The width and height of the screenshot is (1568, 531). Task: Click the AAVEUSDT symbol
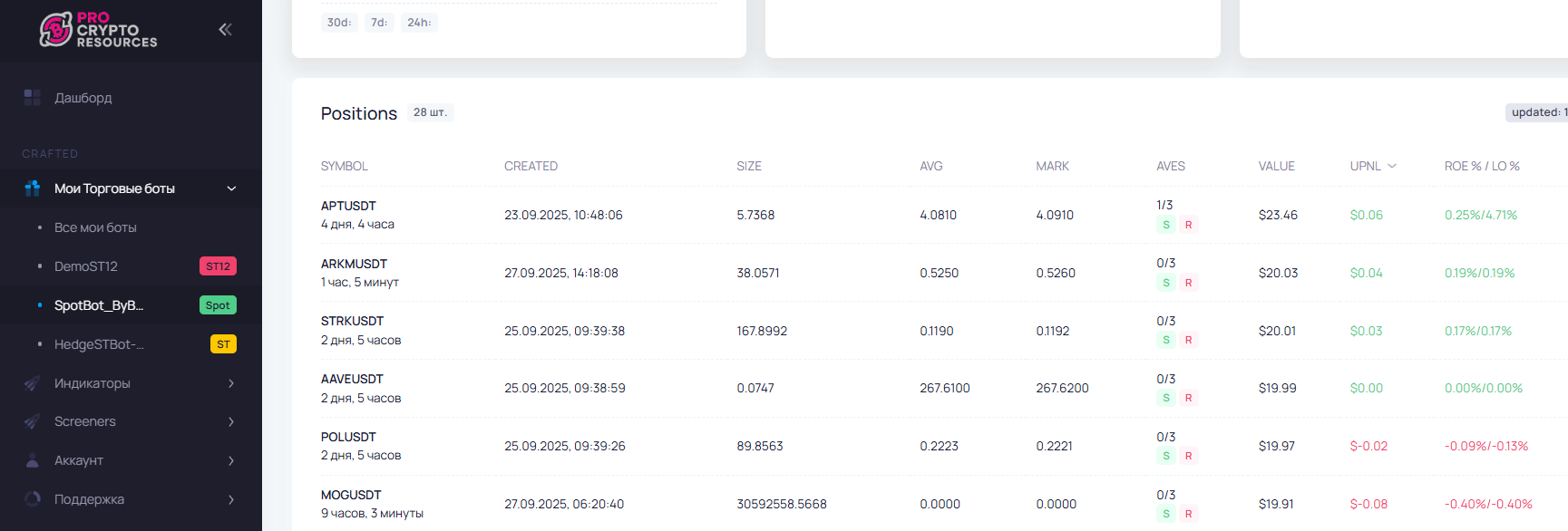[x=352, y=379]
